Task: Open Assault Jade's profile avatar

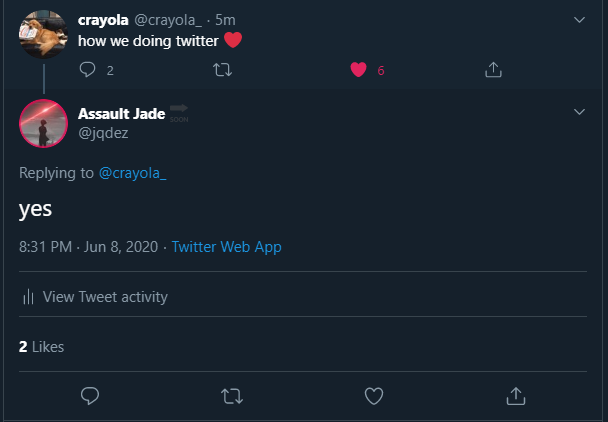Action: pyautogui.click(x=43, y=124)
